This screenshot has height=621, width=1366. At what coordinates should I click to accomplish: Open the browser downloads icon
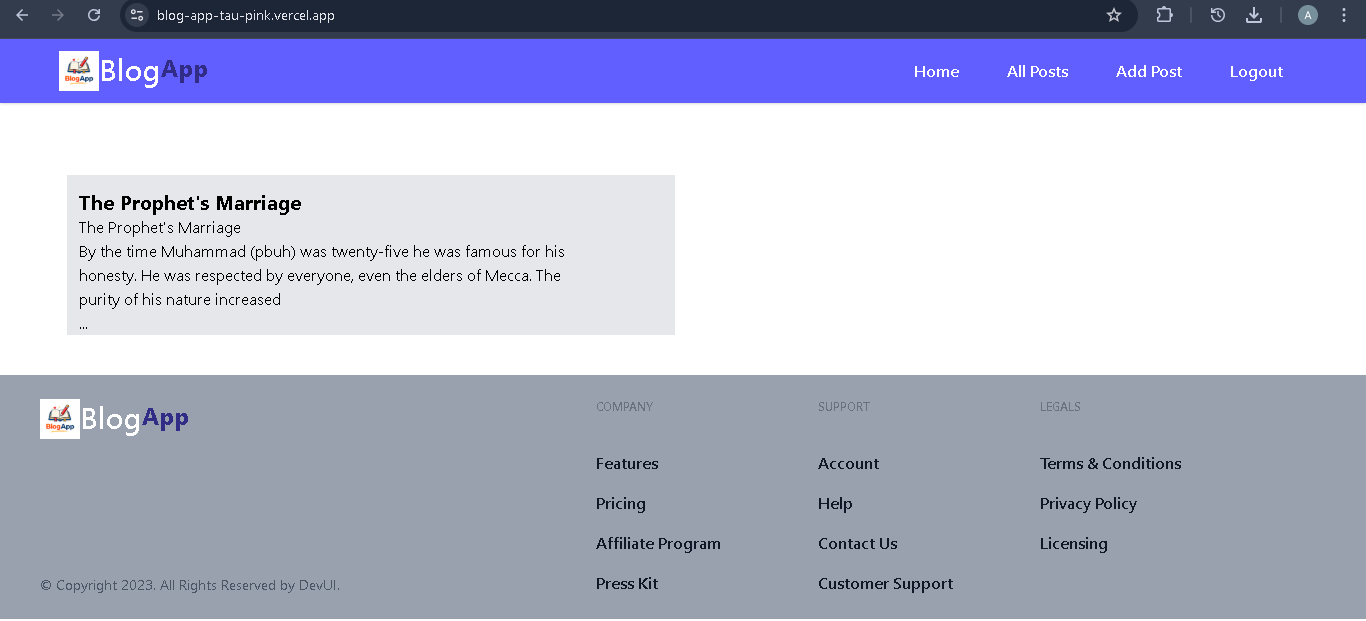(x=1254, y=15)
